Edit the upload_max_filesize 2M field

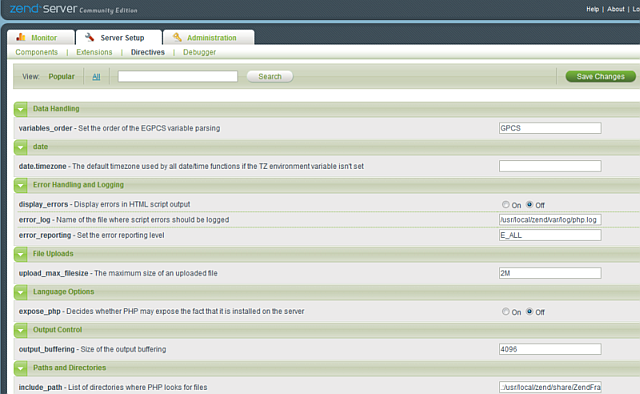(x=550, y=273)
